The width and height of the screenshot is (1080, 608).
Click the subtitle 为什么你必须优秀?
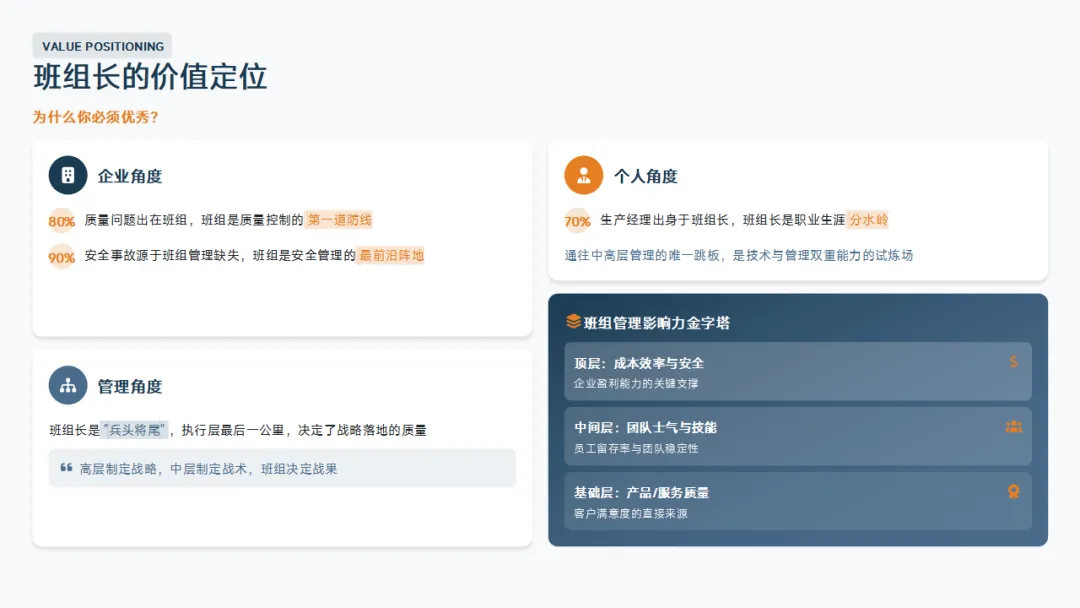[x=96, y=117]
